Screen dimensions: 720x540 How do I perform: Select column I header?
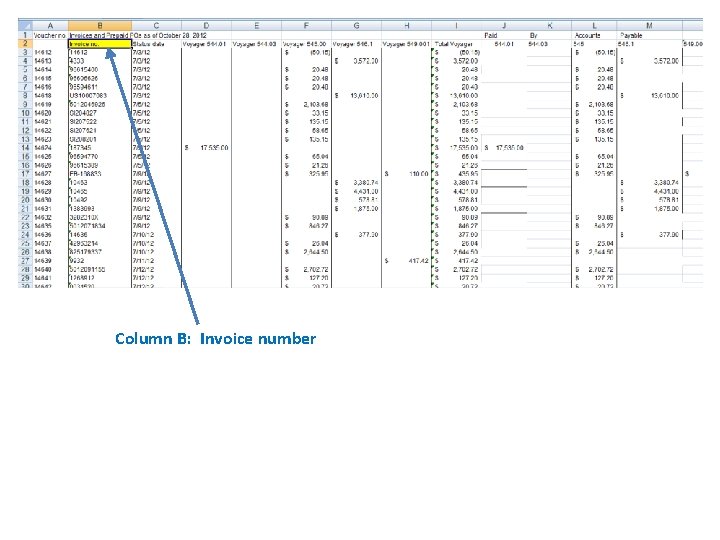coord(456,26)
